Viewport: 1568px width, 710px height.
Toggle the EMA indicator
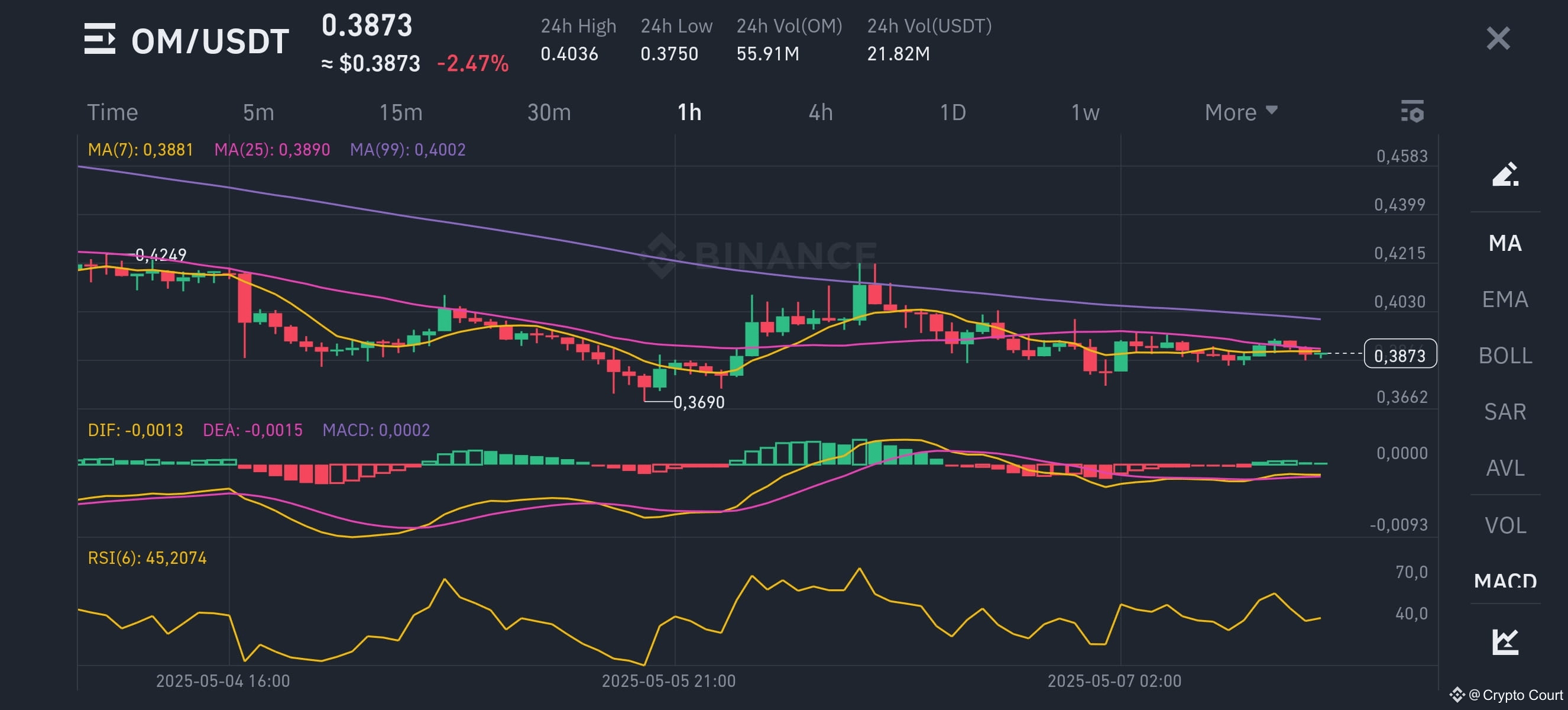click(1505, 299)
